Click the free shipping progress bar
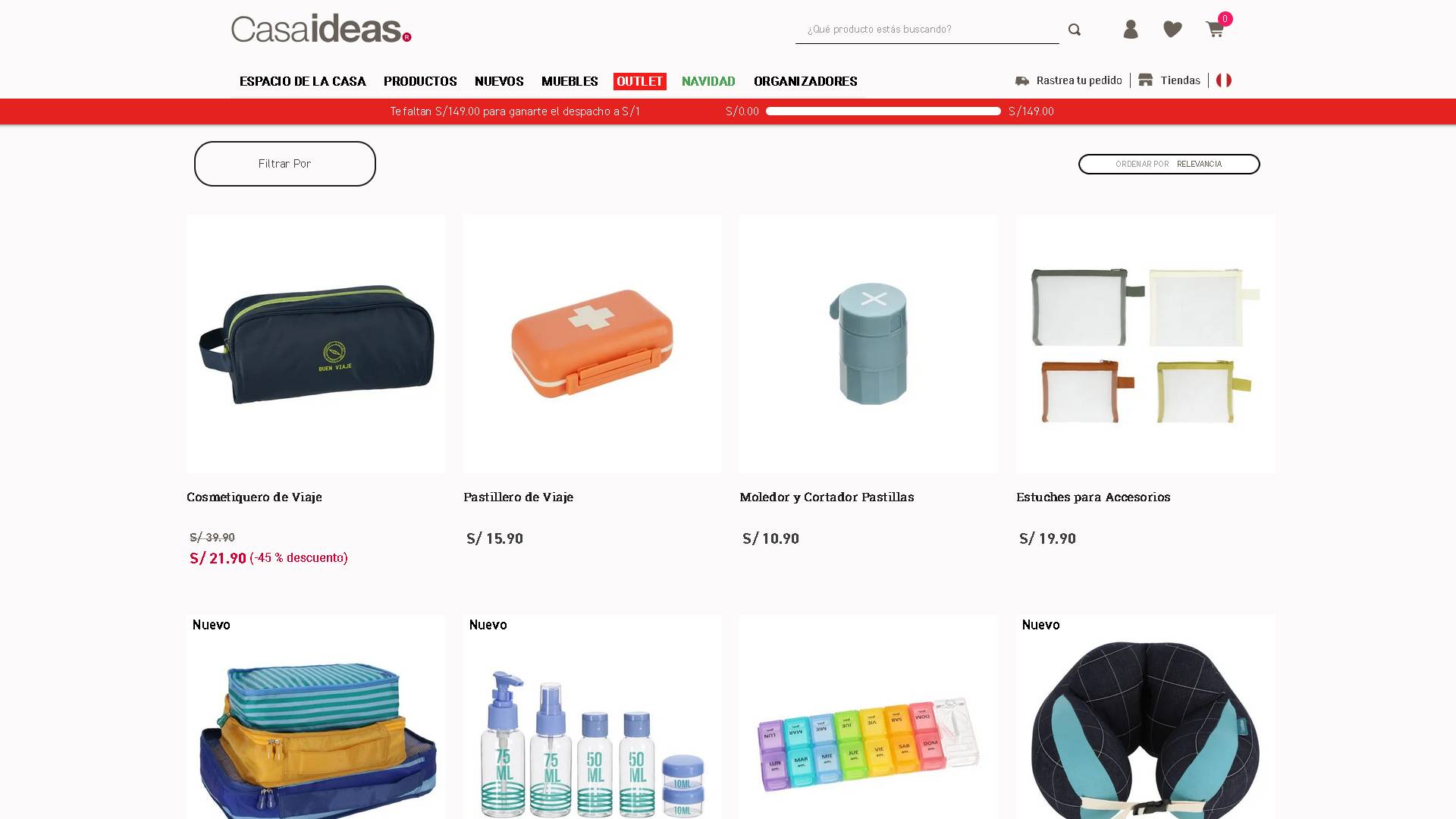Image resolution: width=1456 pixels, height=819 pixels. point(883,111)
